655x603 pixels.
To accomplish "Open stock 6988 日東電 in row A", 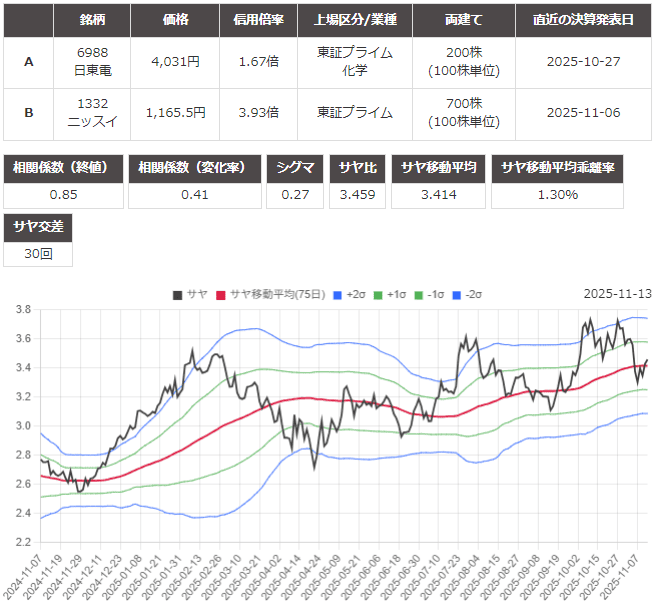I will point(92,61).
